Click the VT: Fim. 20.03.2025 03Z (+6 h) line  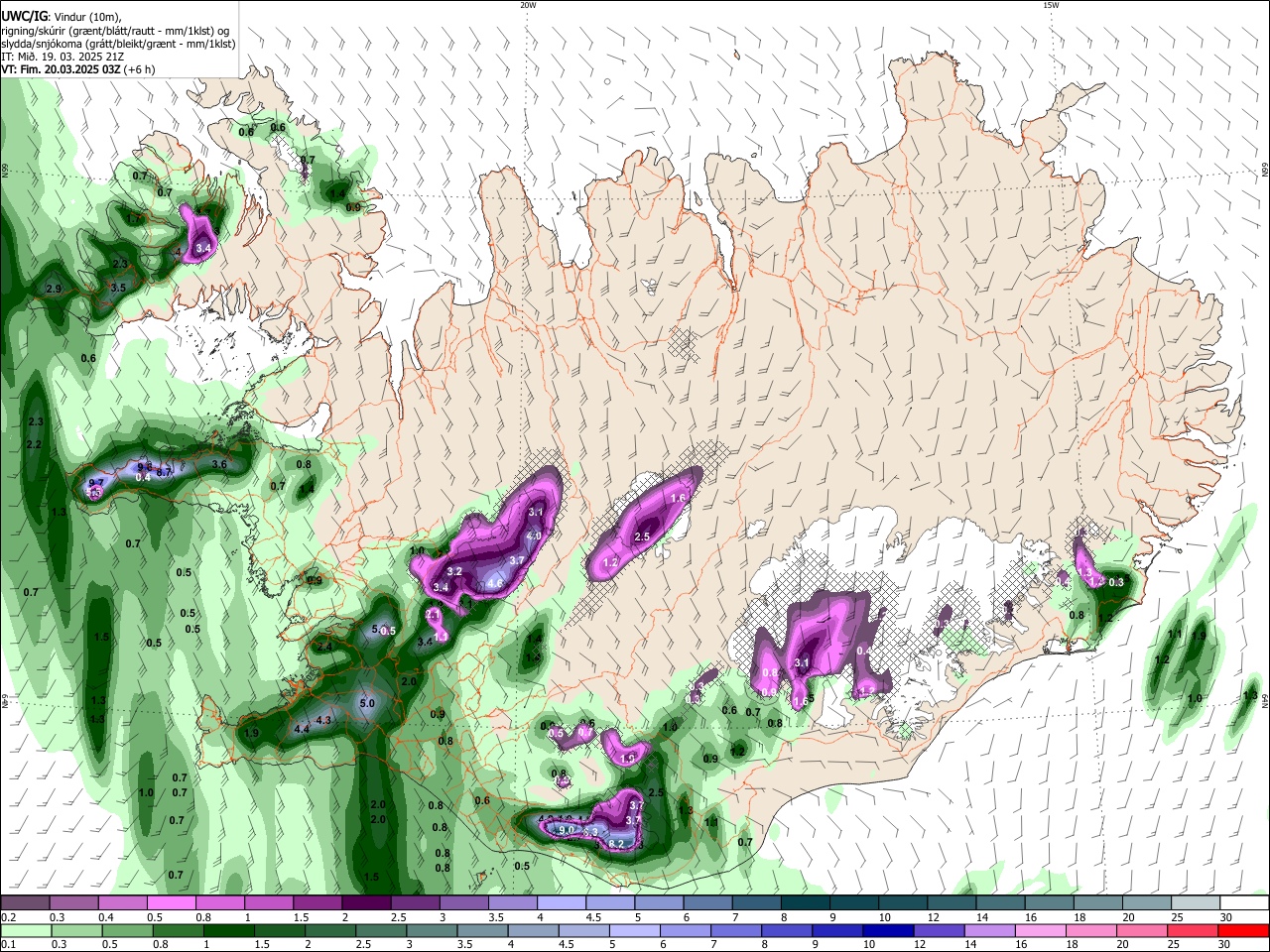(78, 70)
